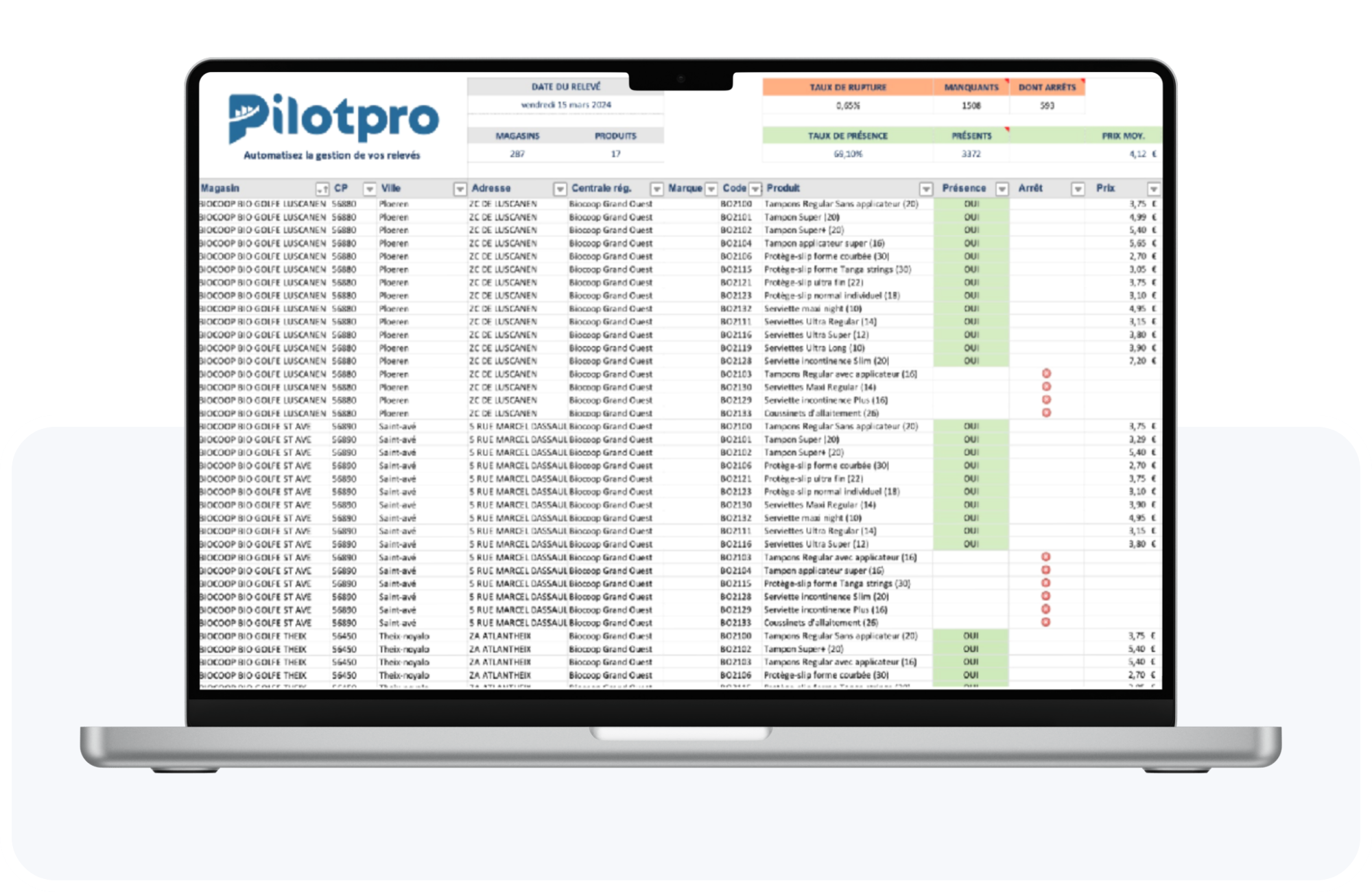
Task: Click the first green OUI cell under Présence
Action: (x=971, y=204)
